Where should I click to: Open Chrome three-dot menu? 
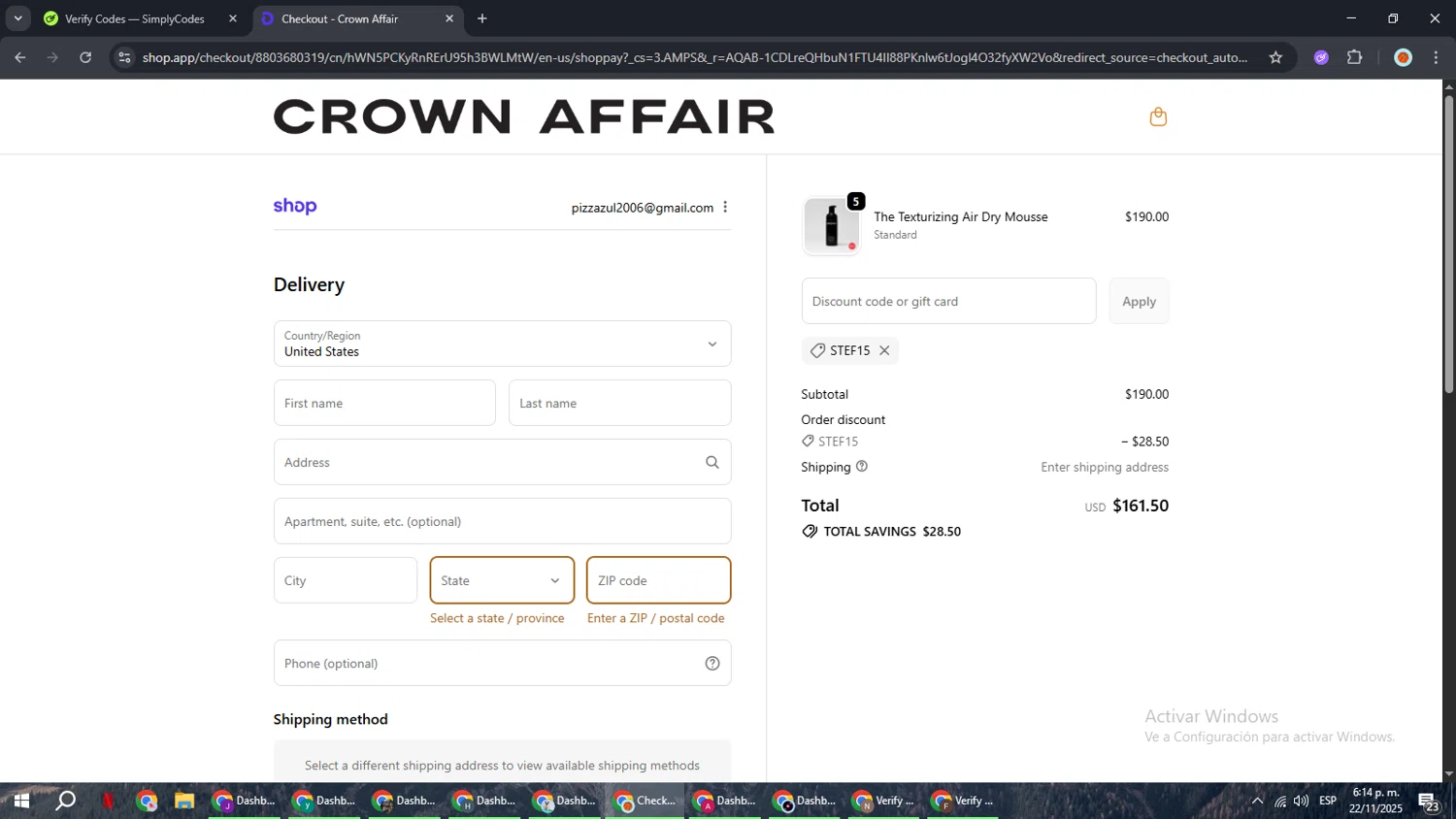[1437, 57]
